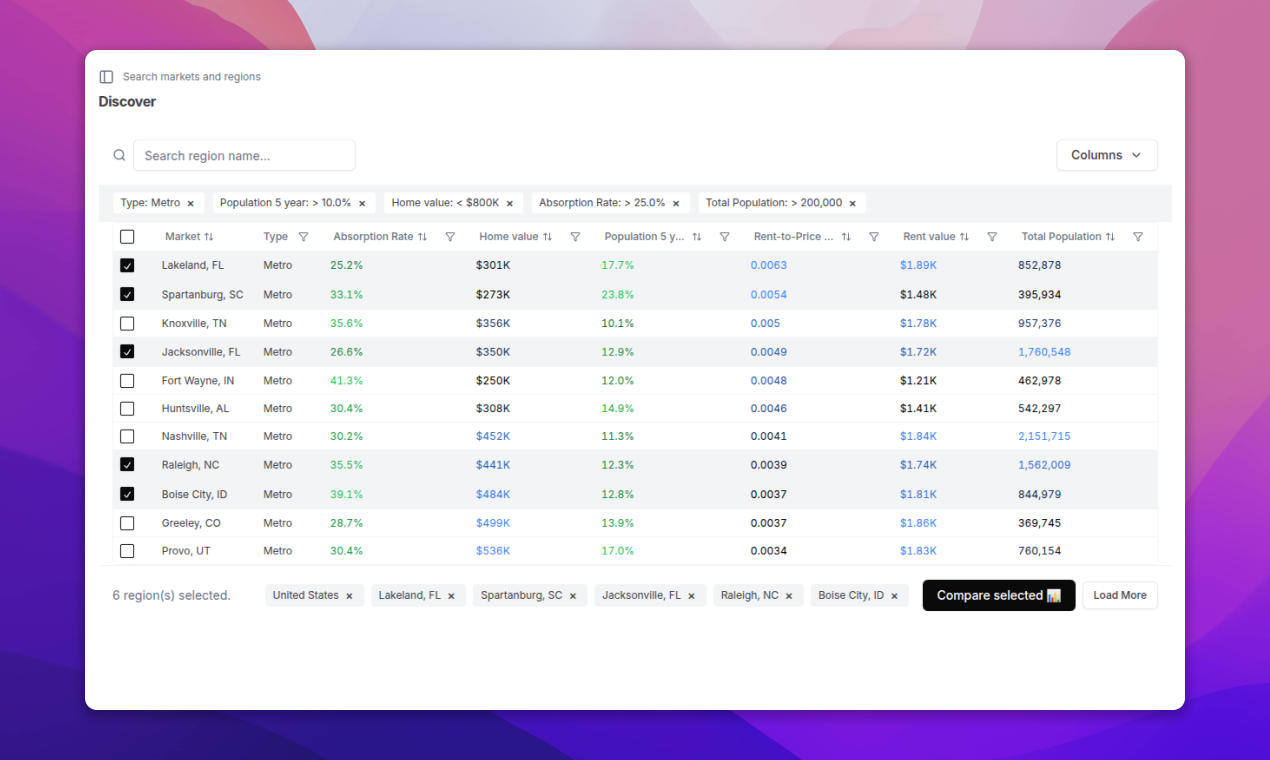The height and width of the screenshot is (760, 1270).
Task: Open filter funnel for Total Population column
Action: [1138, 237]
